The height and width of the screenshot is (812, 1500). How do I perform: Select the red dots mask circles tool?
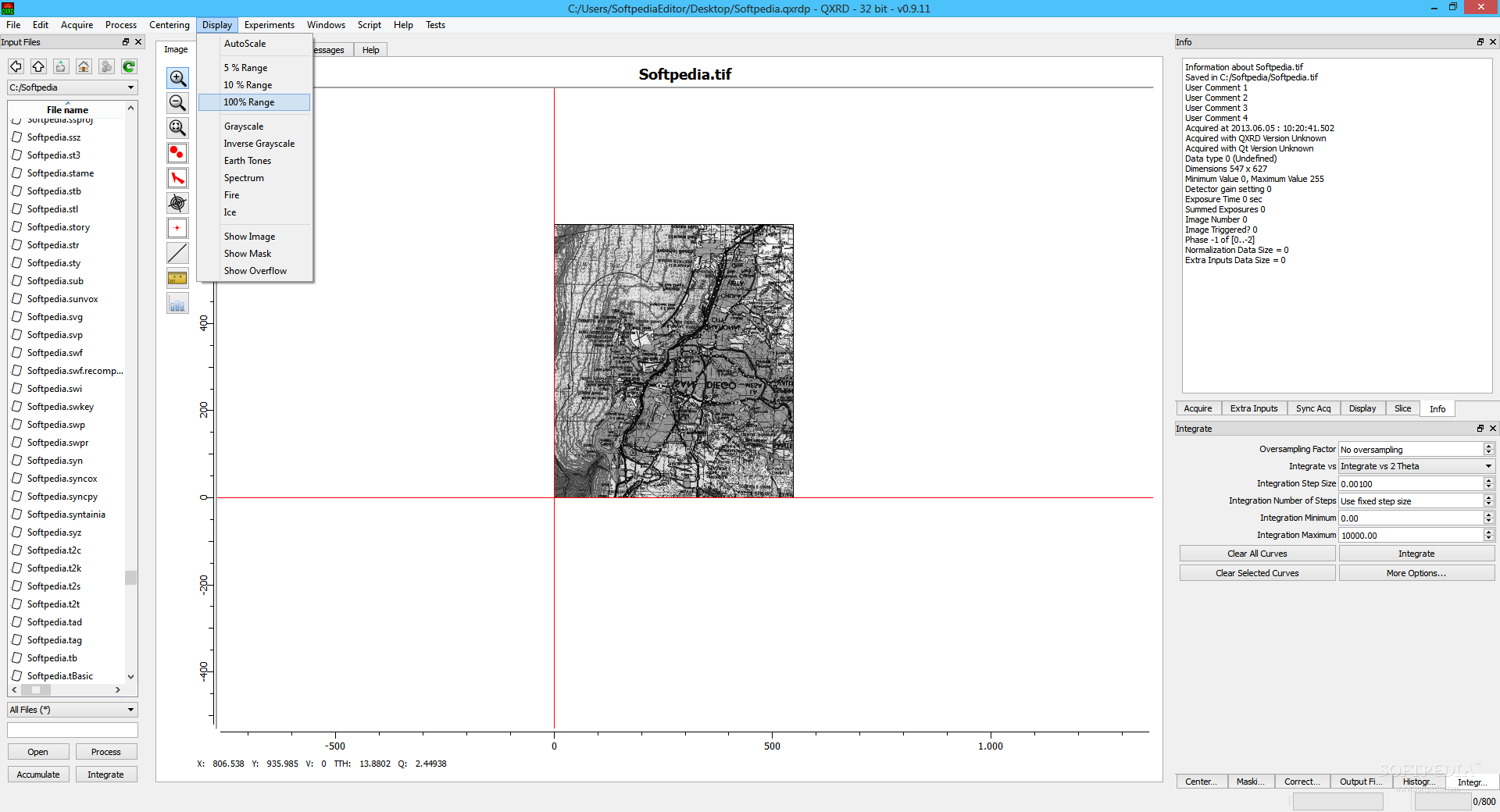coord(177,153)
